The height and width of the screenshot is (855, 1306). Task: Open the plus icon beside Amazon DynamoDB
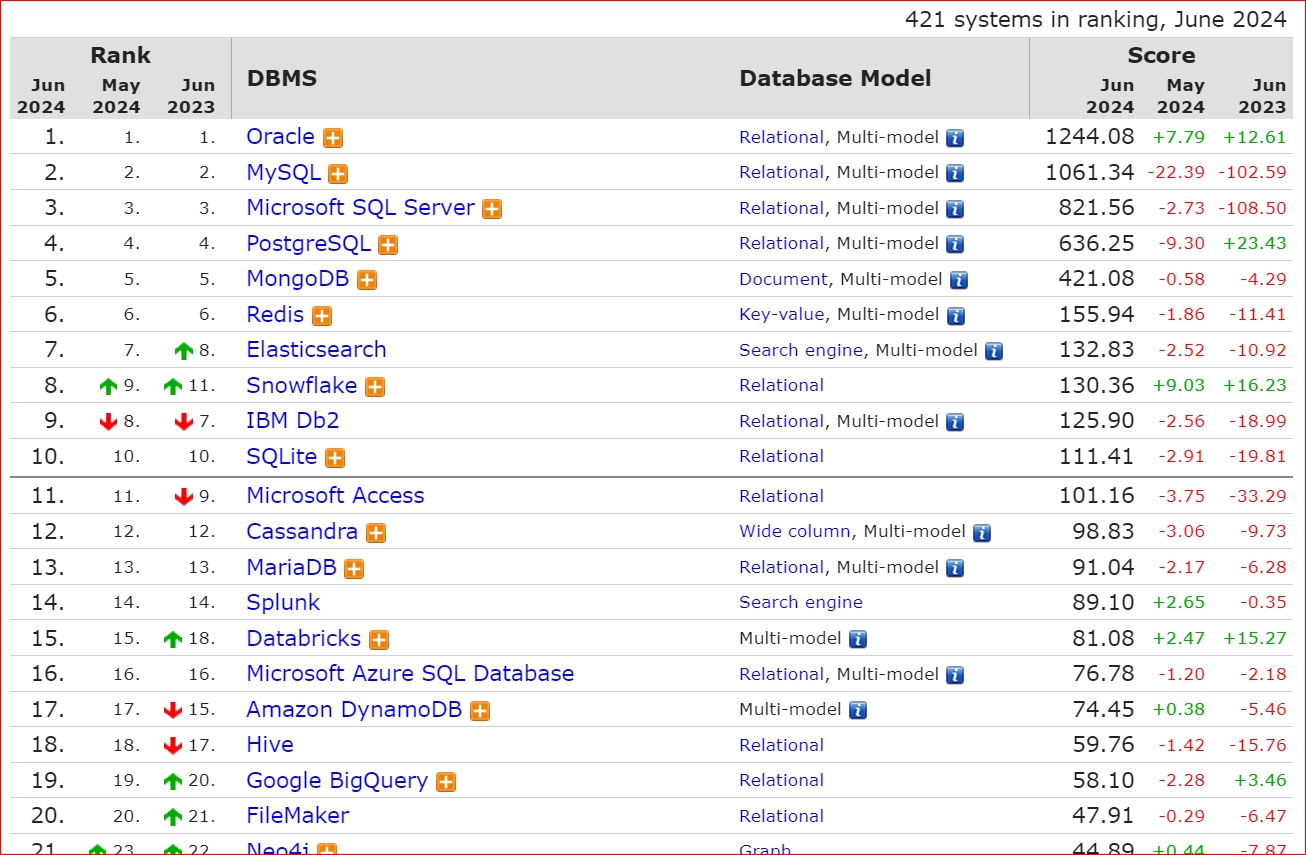pyautogui.click(x=480, y=711)
